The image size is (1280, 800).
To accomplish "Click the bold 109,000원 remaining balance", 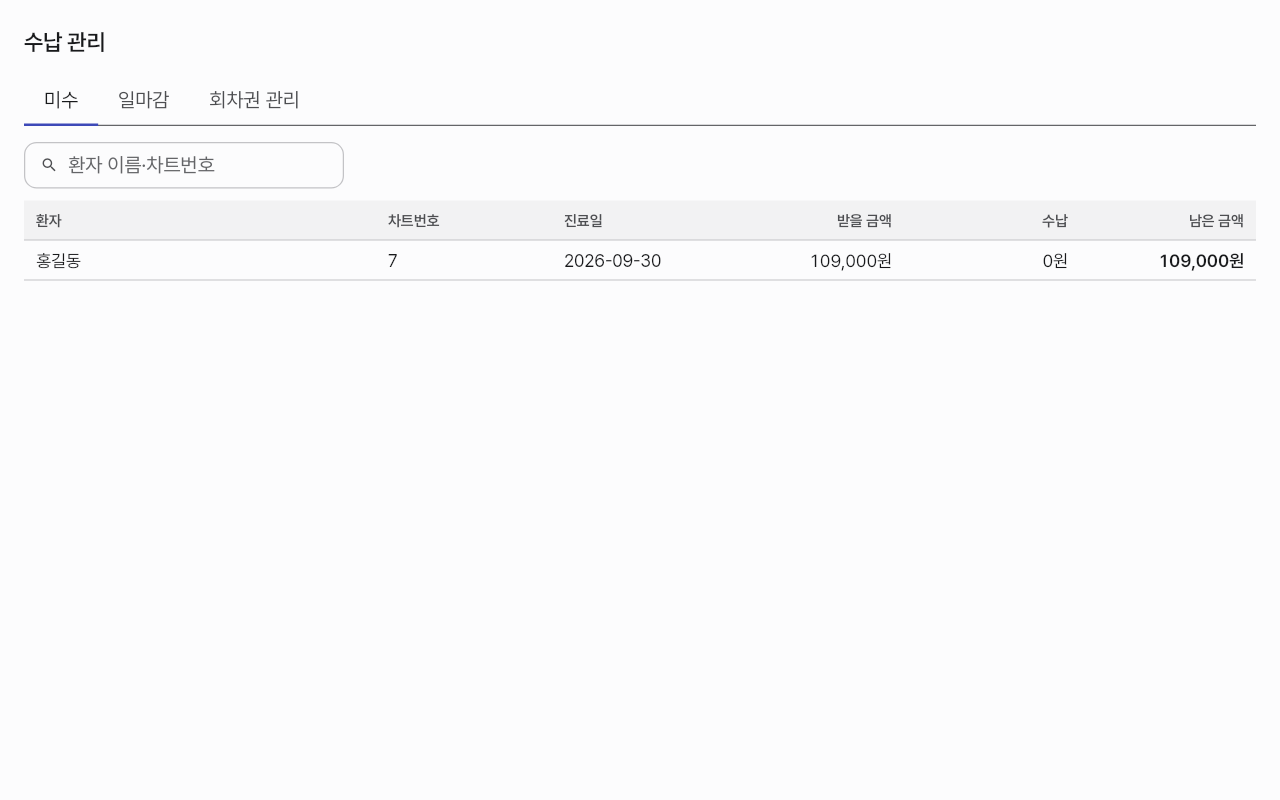I will point(1201,261).
